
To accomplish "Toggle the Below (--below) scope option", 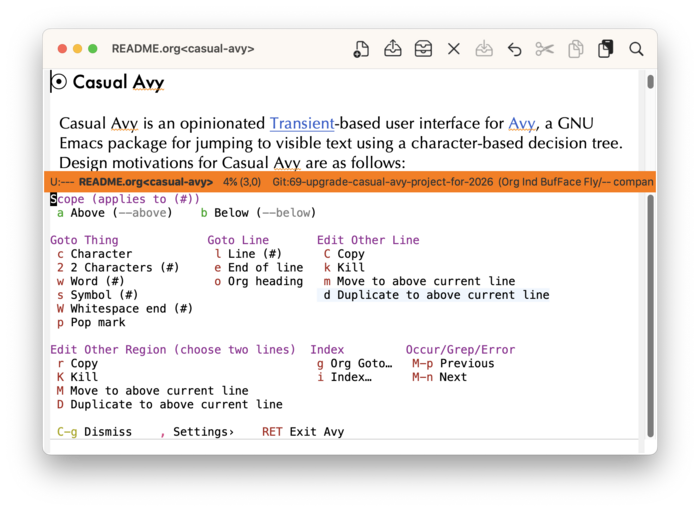I will 258,213.
